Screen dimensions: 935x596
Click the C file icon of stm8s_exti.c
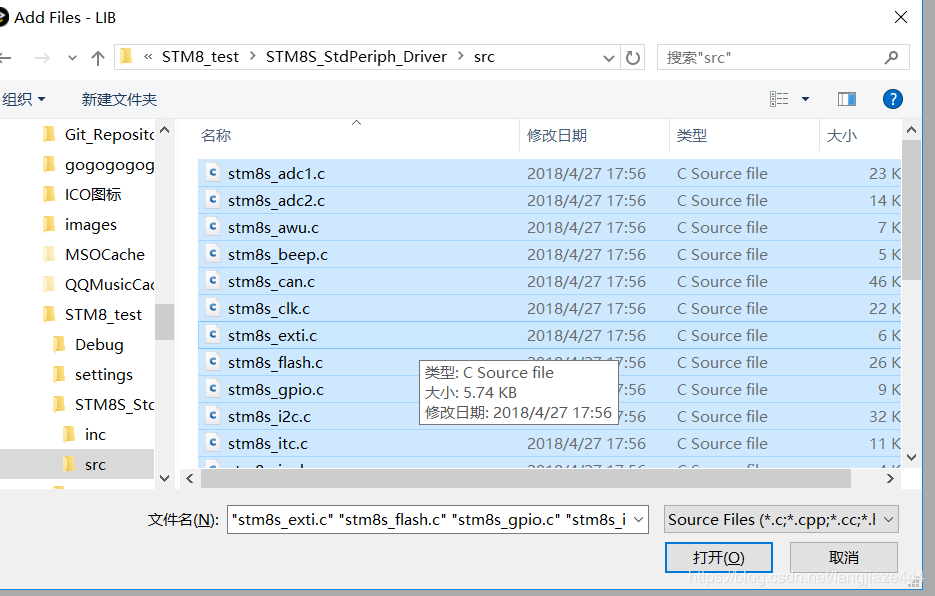(212, 335)
